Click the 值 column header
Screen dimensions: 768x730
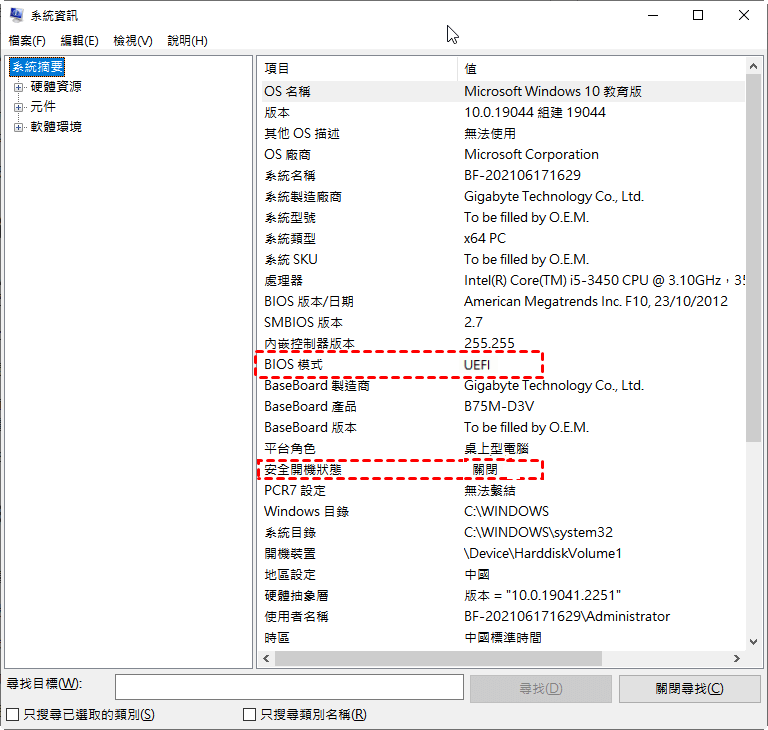coord(601,69)
